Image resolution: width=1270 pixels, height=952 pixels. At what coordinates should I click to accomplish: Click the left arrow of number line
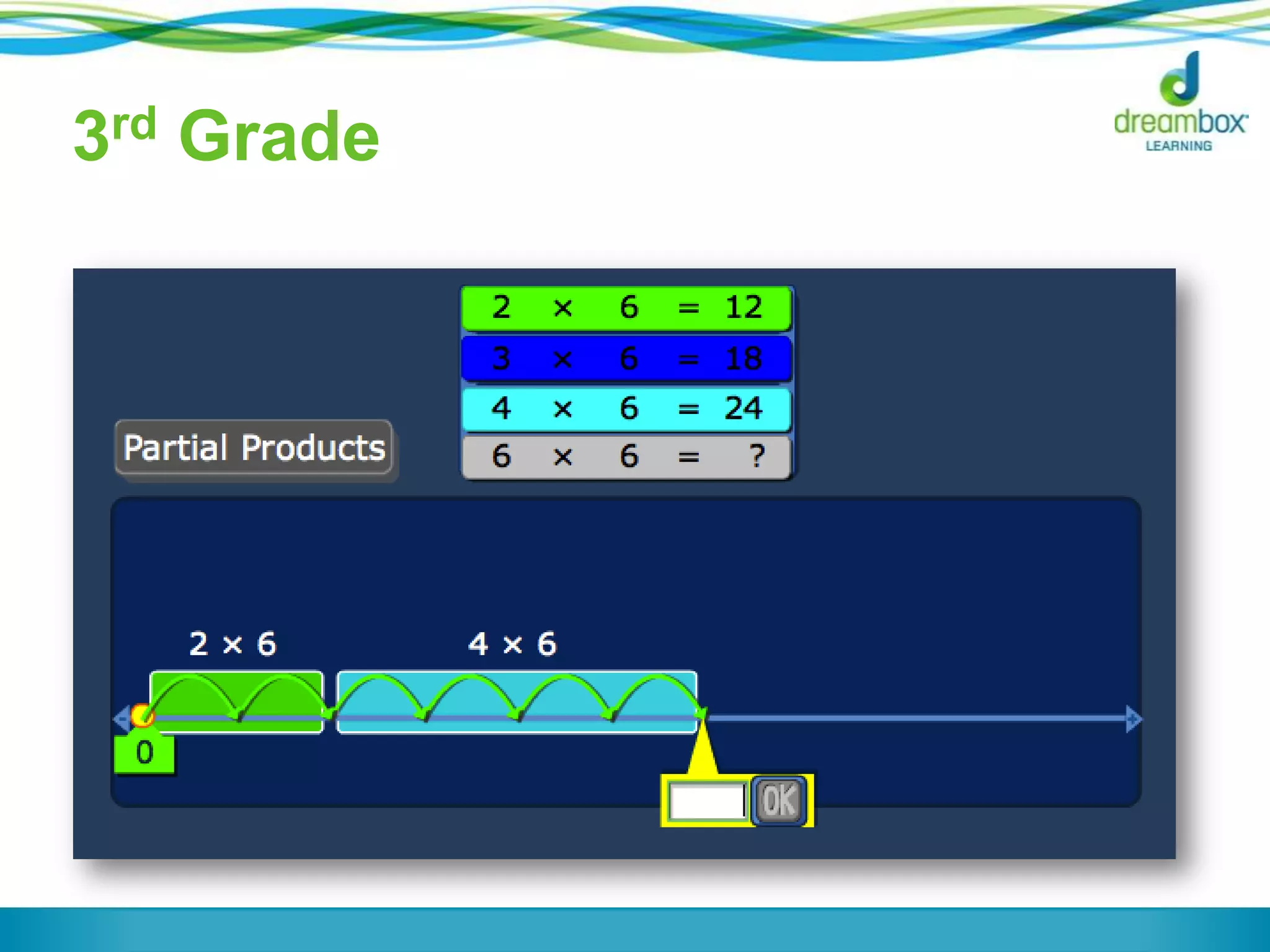pos(121,719)
